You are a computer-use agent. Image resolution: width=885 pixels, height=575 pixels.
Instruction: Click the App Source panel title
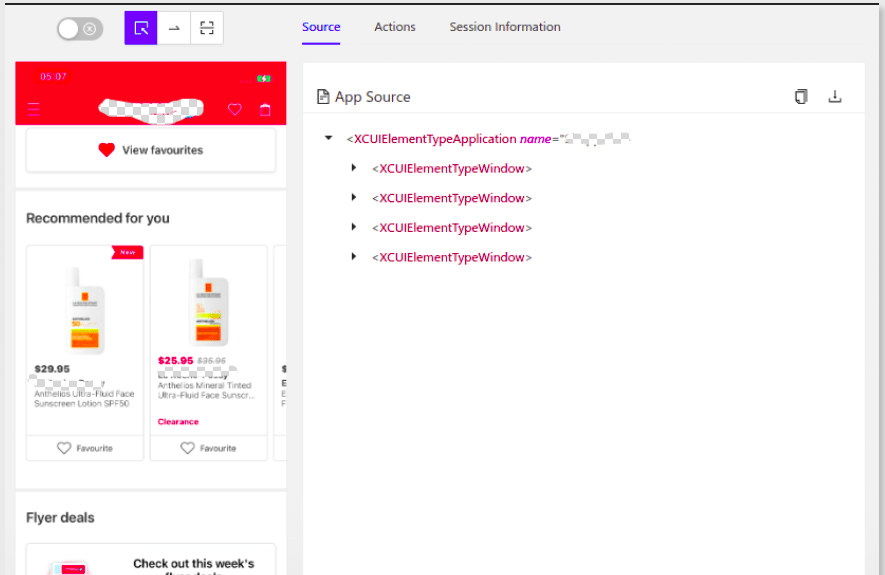pyautogui.click(x=373, y=97)
